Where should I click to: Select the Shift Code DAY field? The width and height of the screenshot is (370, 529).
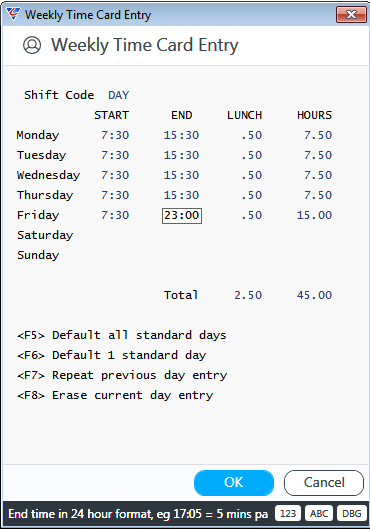point(119,95)
